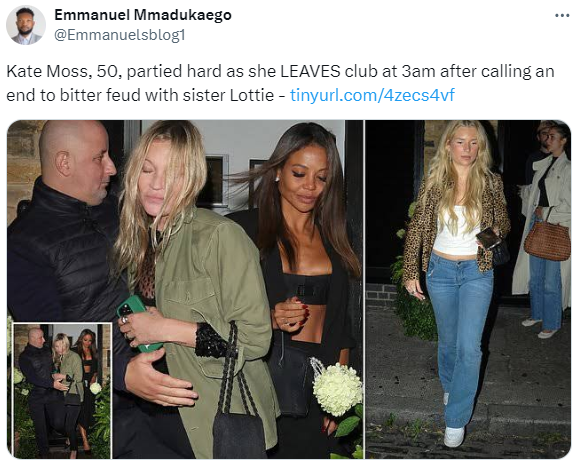
Task: Open the left photo of the tweet
Action: 185,289
